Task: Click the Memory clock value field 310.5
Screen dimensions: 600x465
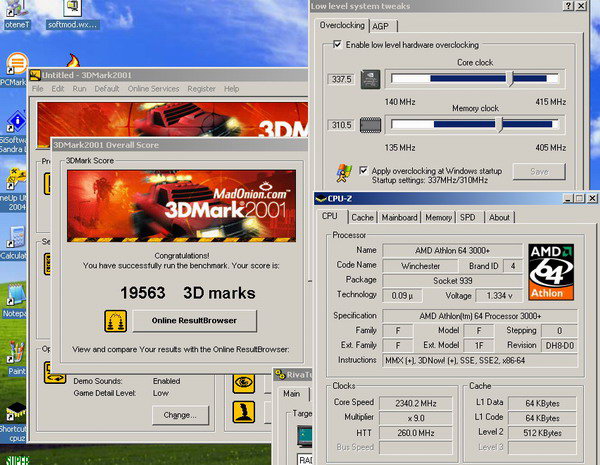Action: [x=341, y=125]
